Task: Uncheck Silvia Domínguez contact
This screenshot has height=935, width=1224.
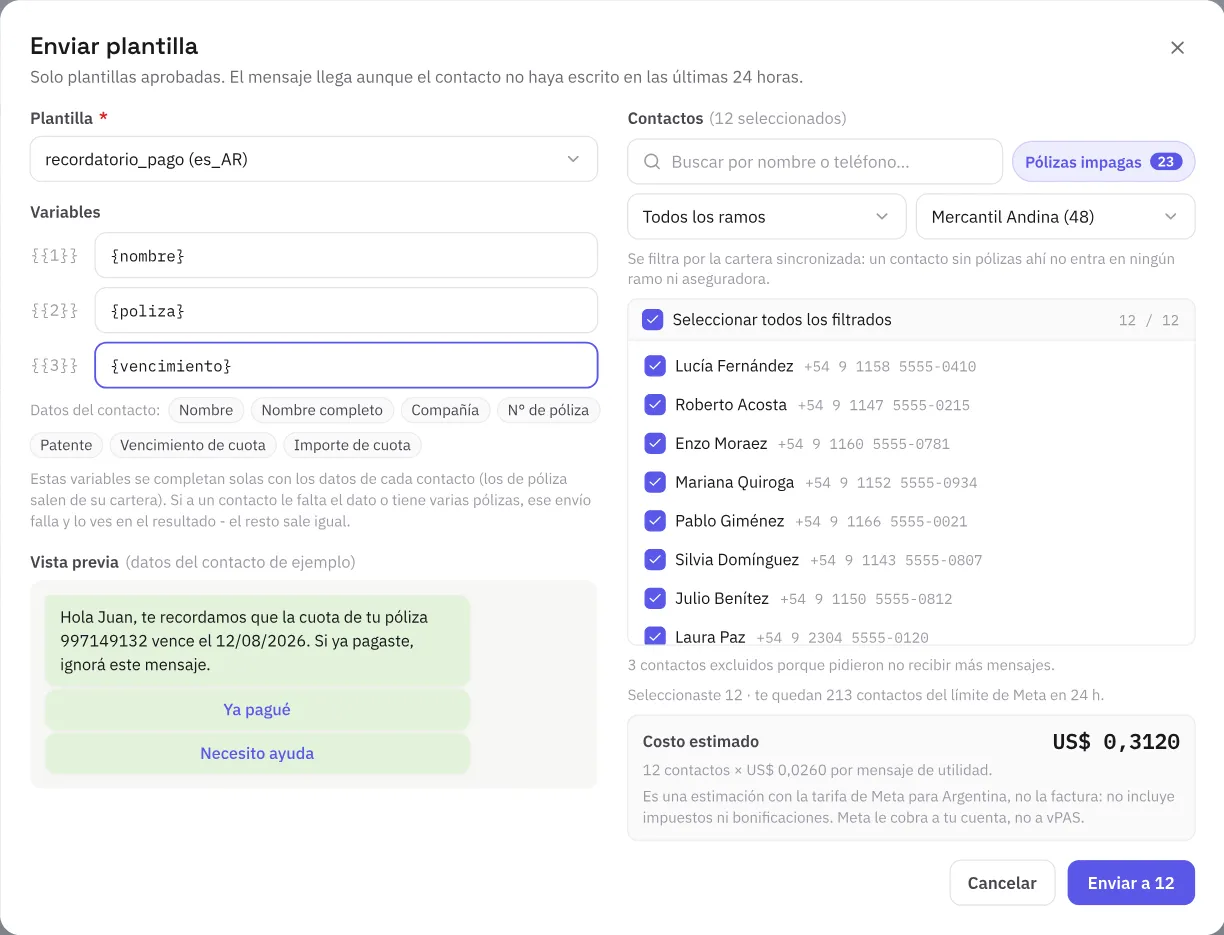Action: pos(655,560)
